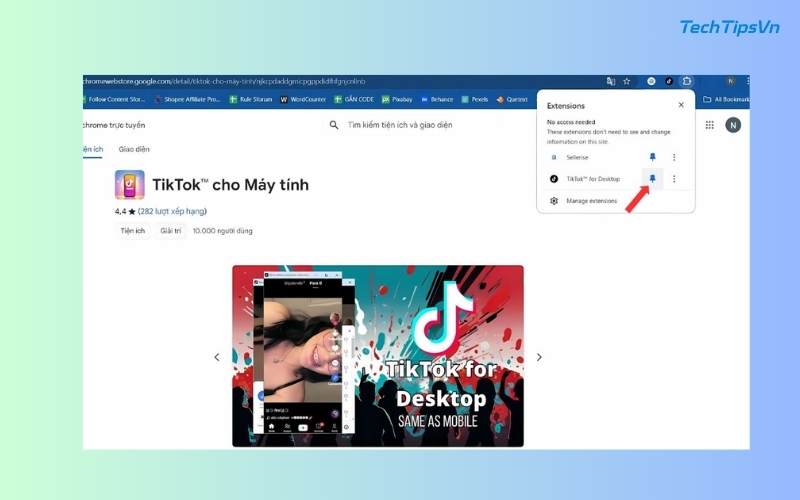Open Shopee Affiliate Pro... bookmark

[187, 99]
